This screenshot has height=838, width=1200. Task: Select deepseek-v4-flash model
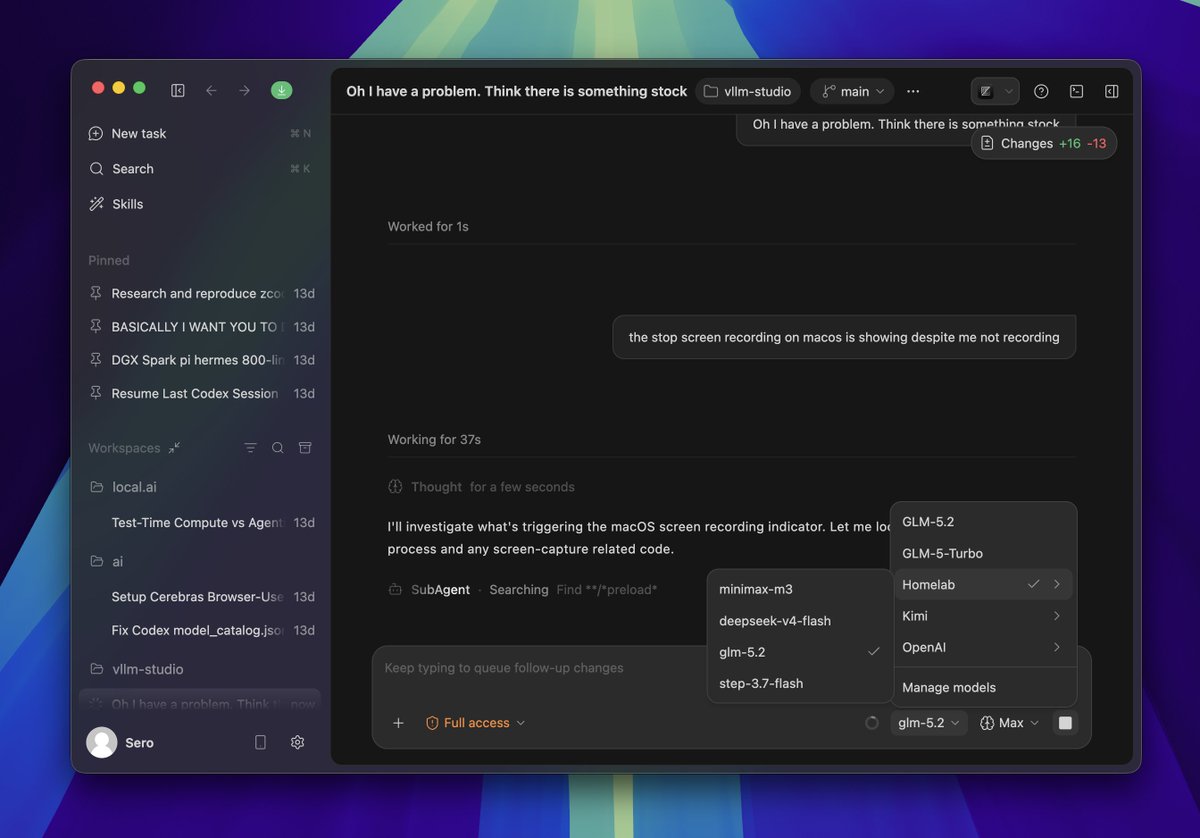pyautogui.click(x=800, y=621)
